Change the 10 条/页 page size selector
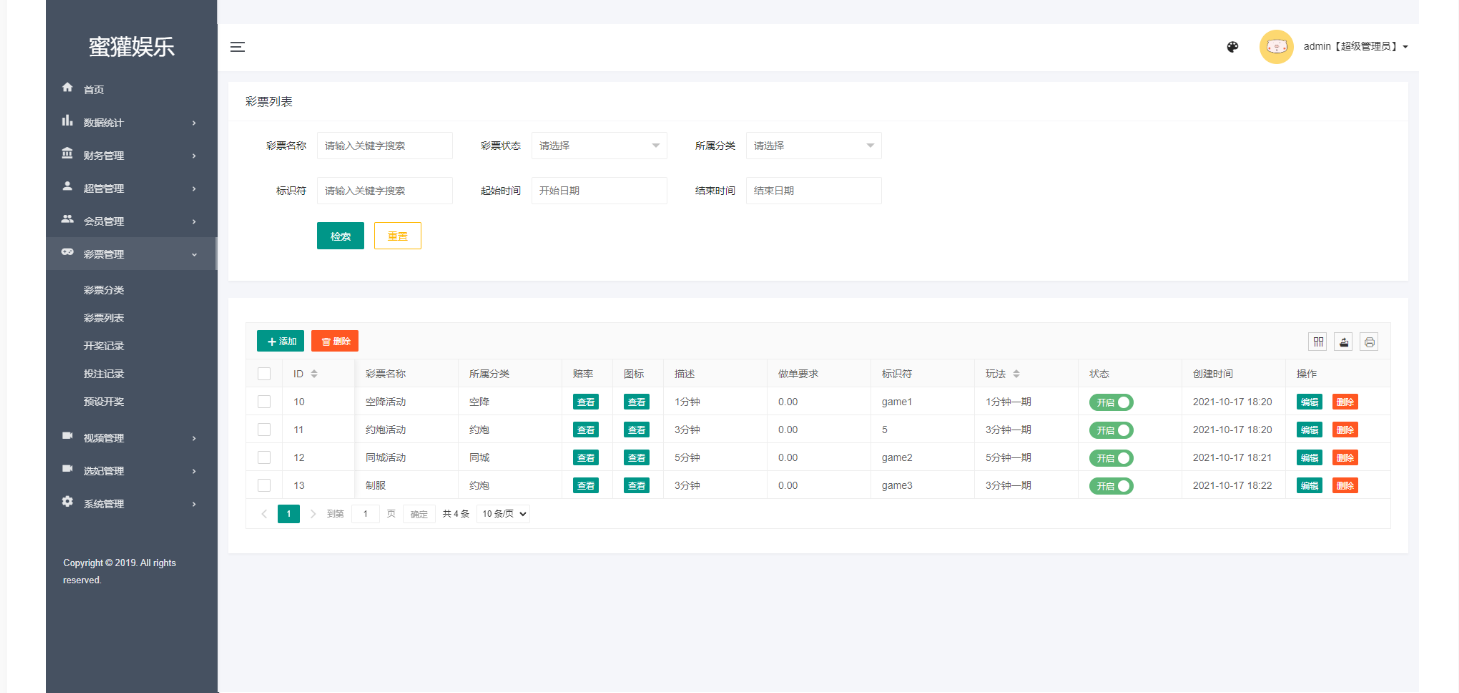1459x693 pixels. click(503, 513)
